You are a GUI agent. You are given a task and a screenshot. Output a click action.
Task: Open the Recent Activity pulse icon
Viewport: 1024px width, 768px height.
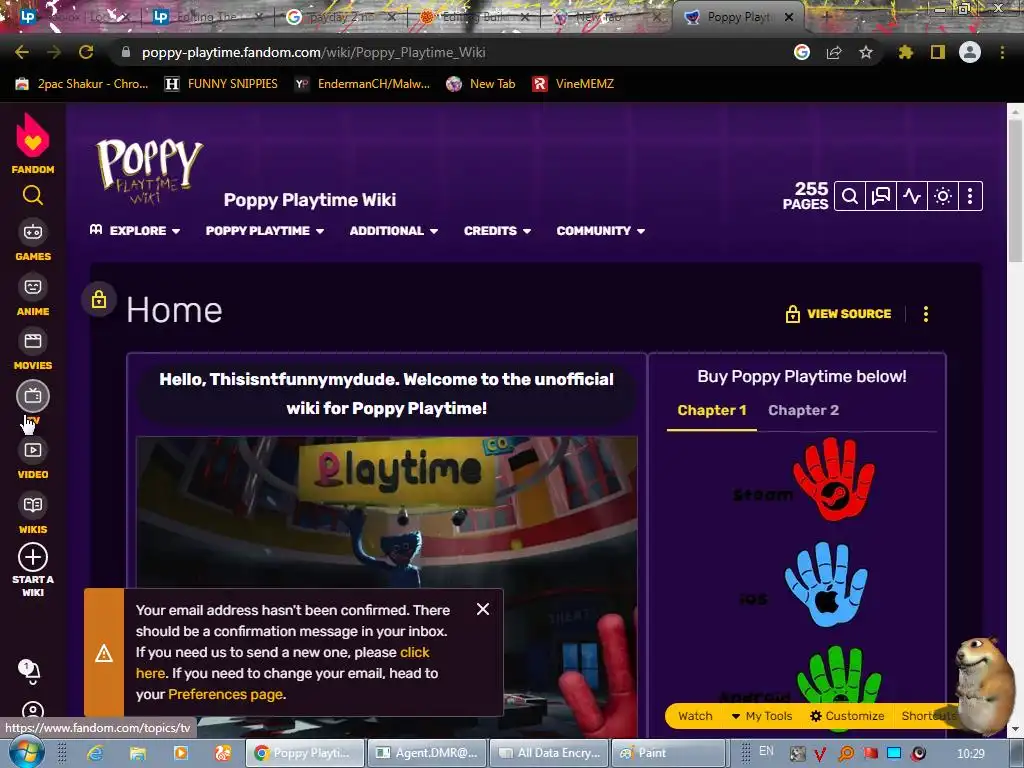[x=912, y=196]
